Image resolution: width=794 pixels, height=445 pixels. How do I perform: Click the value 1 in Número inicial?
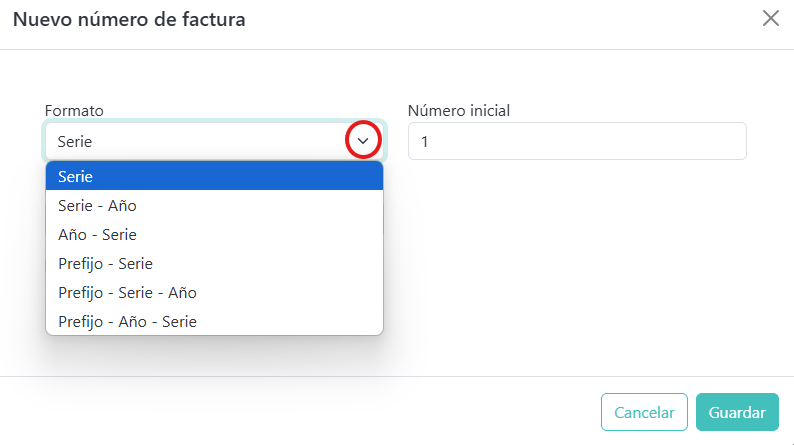(x=425, y=142)
